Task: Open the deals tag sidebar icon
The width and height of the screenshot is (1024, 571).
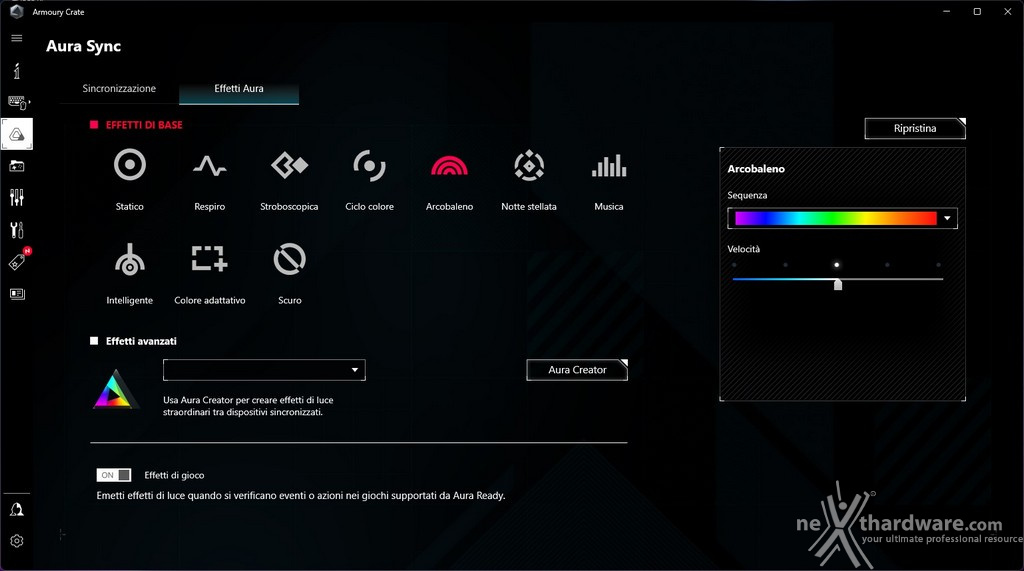Action: click(x=17, y=262)
